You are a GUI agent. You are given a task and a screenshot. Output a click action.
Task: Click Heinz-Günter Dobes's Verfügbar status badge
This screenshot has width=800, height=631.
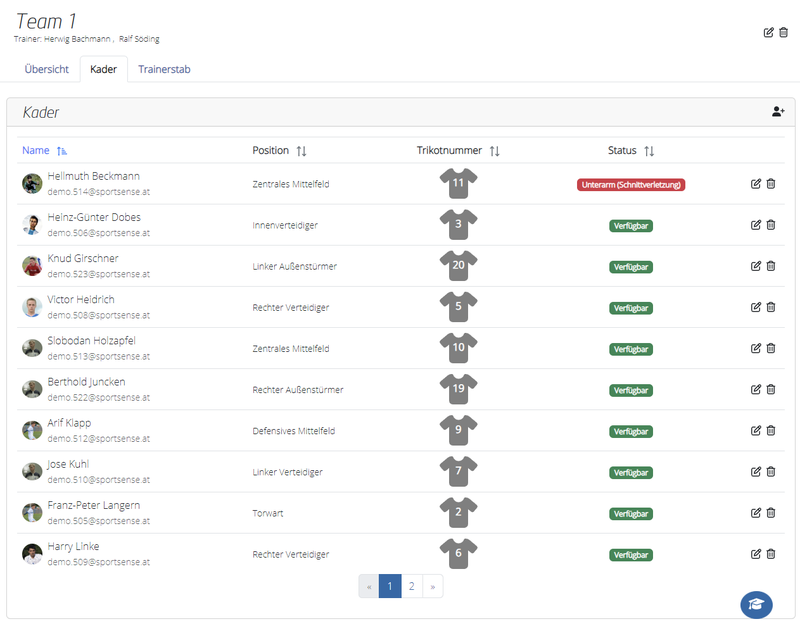(631, 225)
